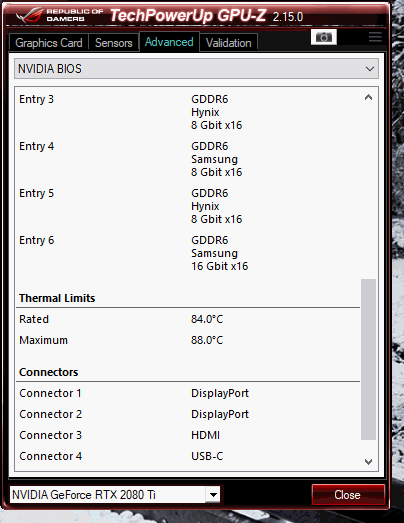Select the Entry 5 row label
Image resolution: width=404 pixels, height=523 pixels.
(x=36, y=193)
